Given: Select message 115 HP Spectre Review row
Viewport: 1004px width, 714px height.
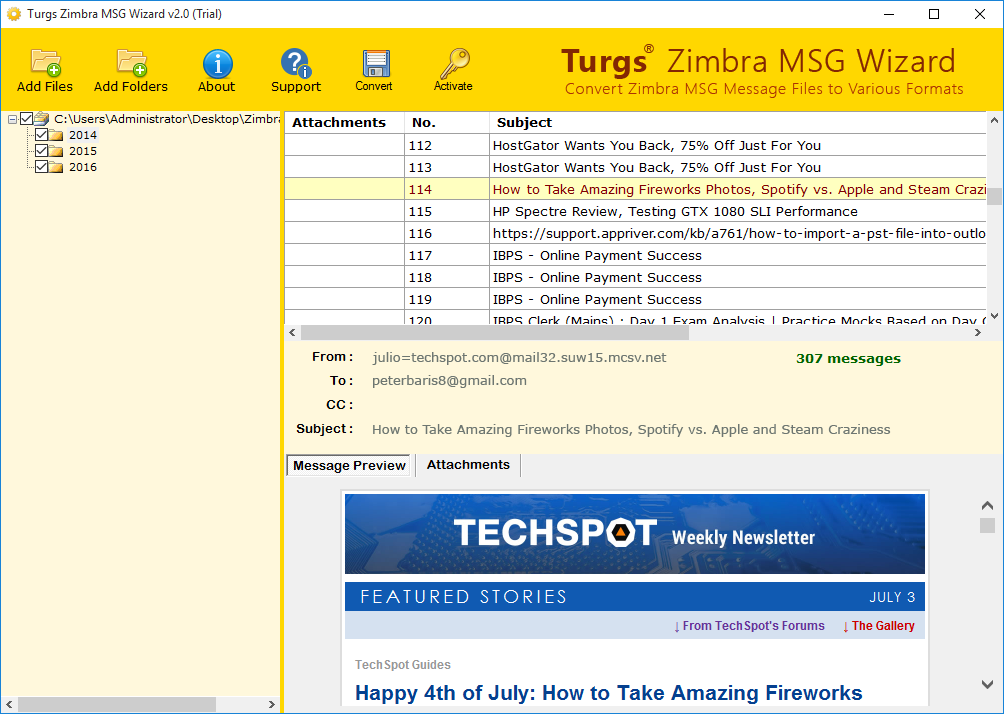Looking at the screenshot, I should (635, 211).
